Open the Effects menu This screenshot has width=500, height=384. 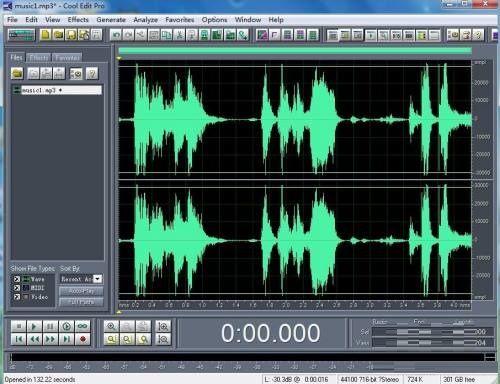[78, 20]
